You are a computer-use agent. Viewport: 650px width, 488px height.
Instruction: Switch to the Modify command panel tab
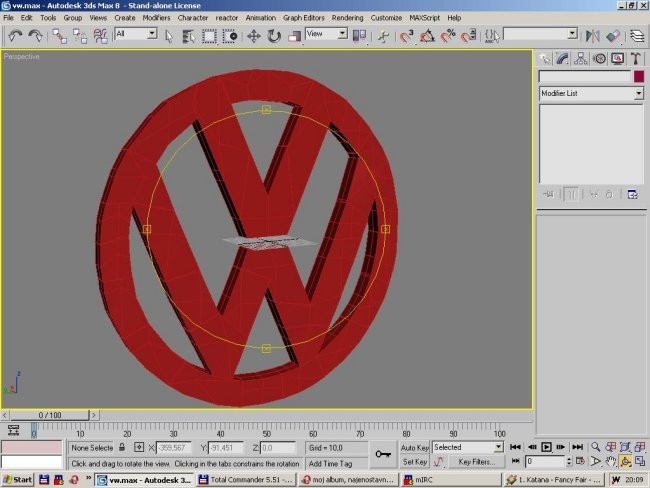coord(563,59)
